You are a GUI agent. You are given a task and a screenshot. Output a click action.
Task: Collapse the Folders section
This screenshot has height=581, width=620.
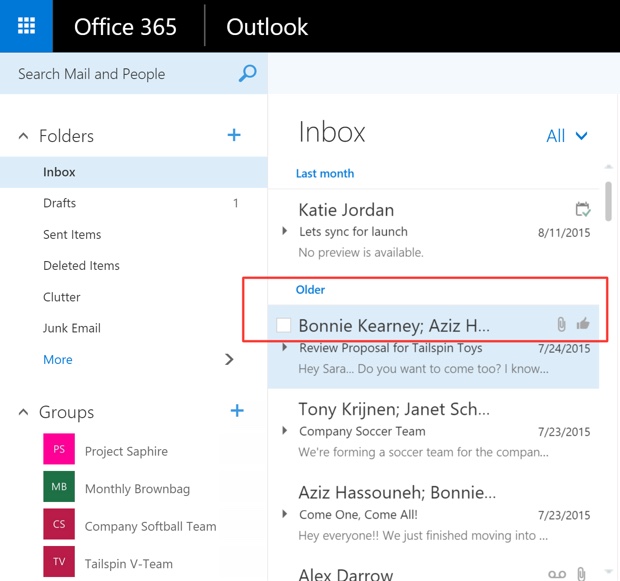pyautogui.click(x=23, y=136)
